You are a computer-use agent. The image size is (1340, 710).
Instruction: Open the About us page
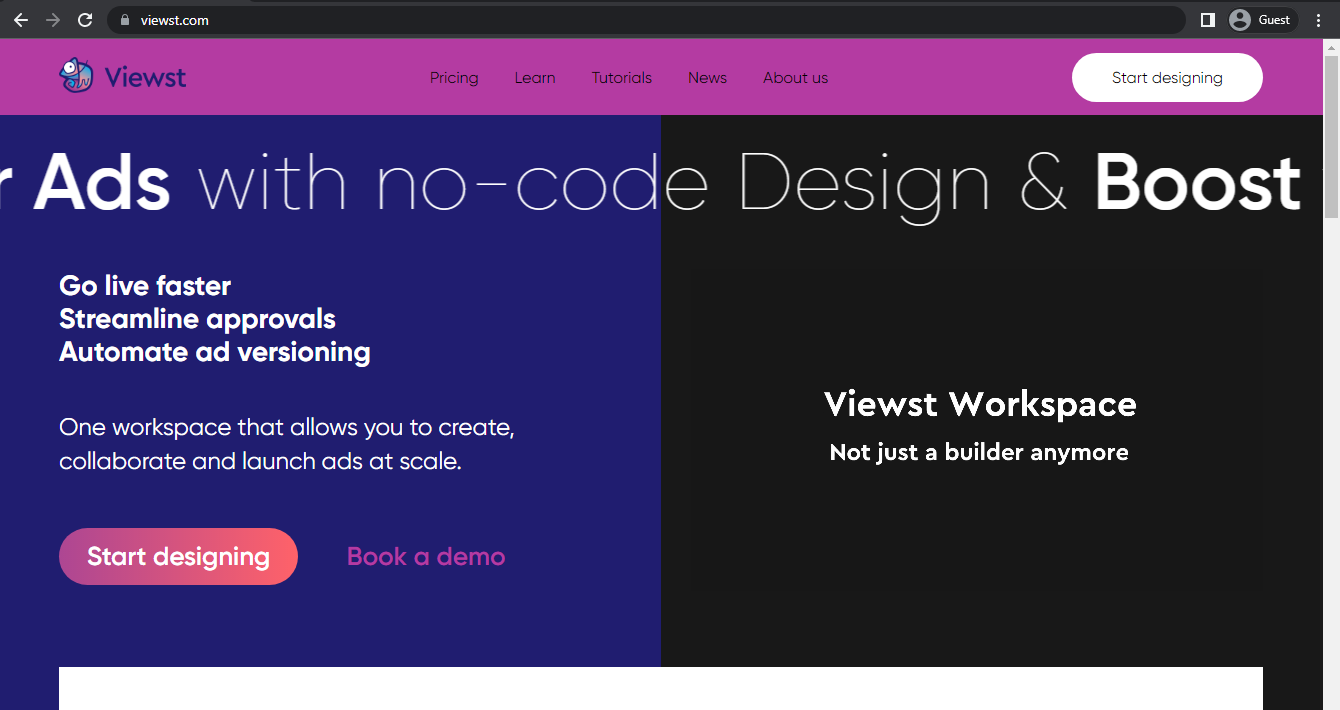tap(795, 78)
